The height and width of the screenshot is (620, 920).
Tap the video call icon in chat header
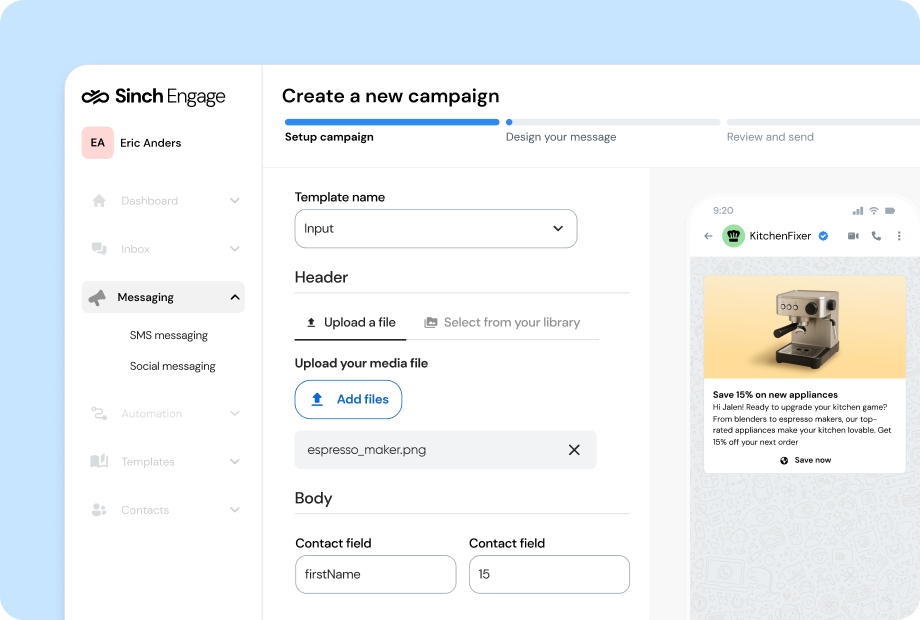point(853,236)
